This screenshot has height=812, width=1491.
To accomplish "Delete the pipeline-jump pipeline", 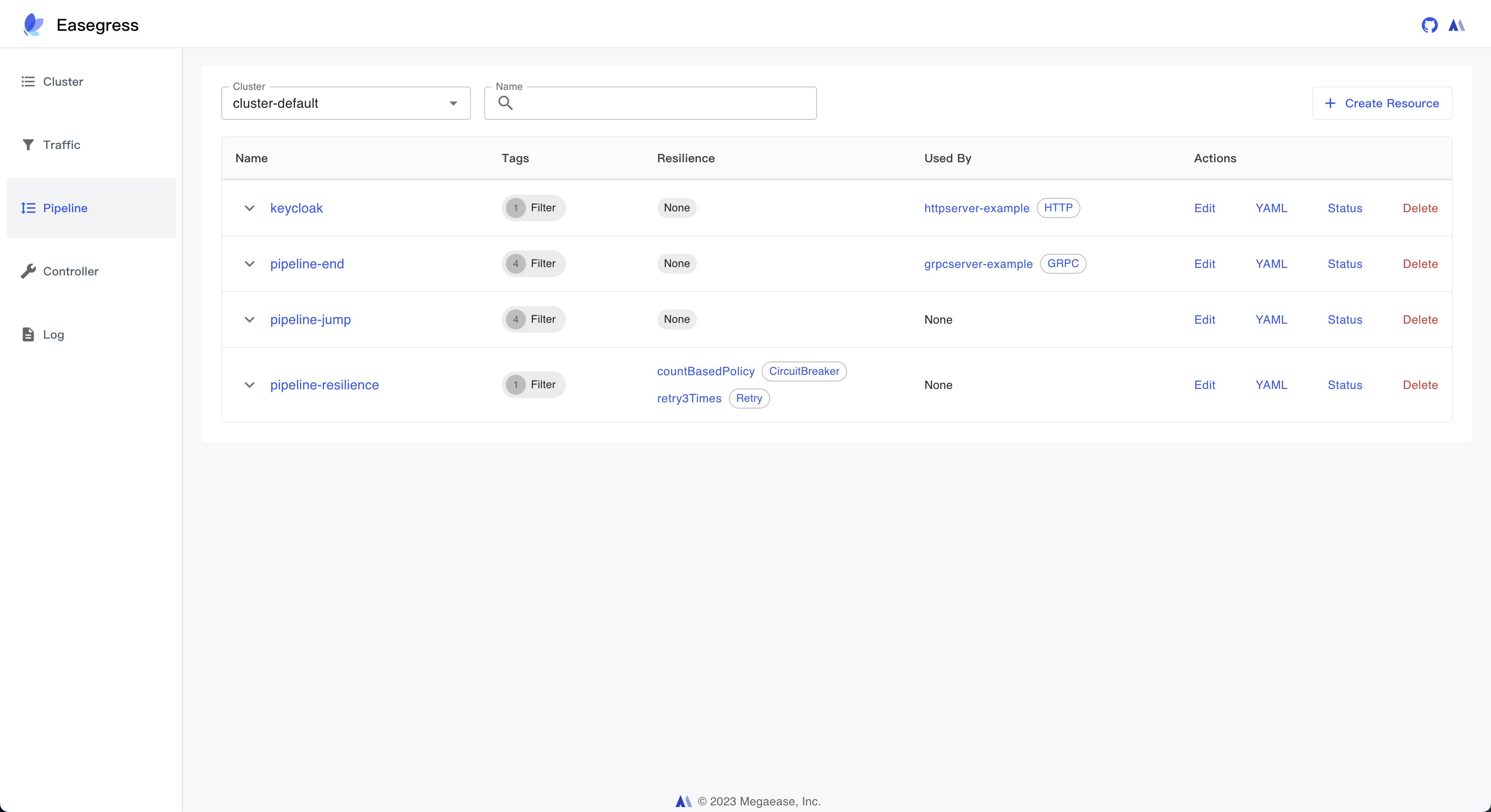I will pos(1420,319).
